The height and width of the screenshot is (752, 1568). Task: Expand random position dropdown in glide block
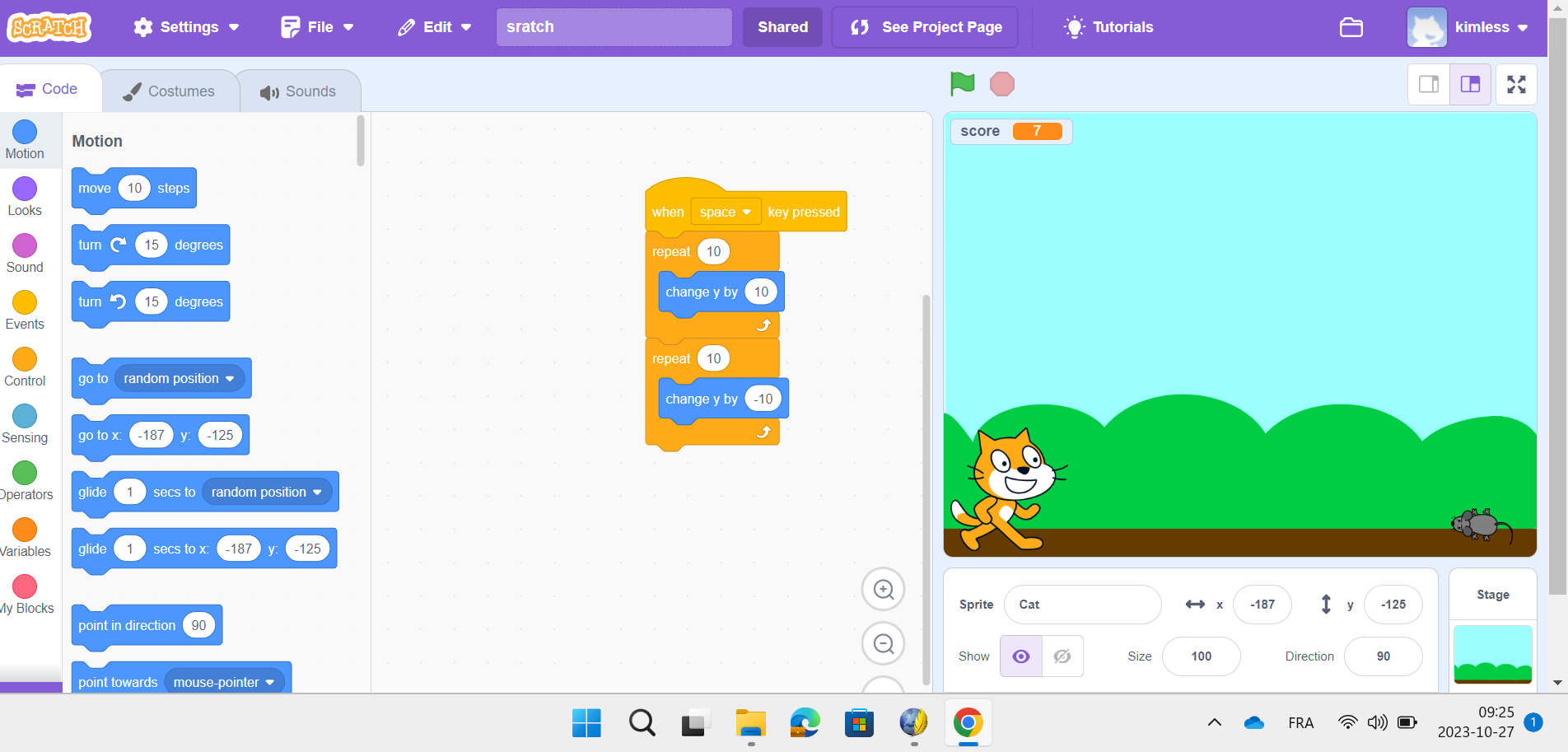click(267, 493)
